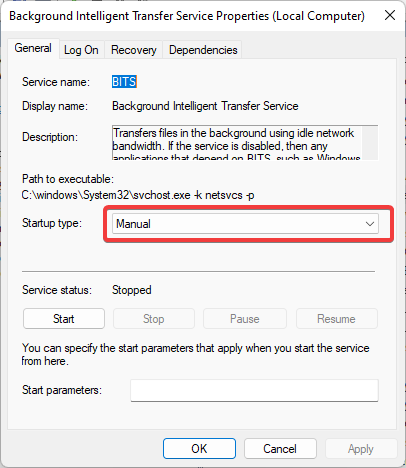Click the Description box vertical scrollbar
Image resolution: width=406 pixels, height=468 pixels.
(370, 143)
